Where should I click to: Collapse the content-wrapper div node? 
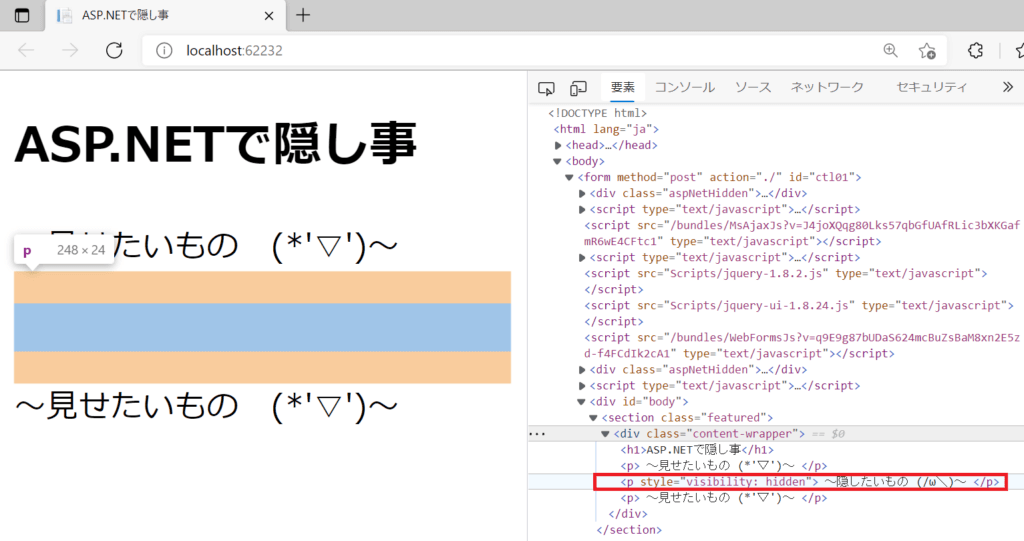[x=605, y=434]
